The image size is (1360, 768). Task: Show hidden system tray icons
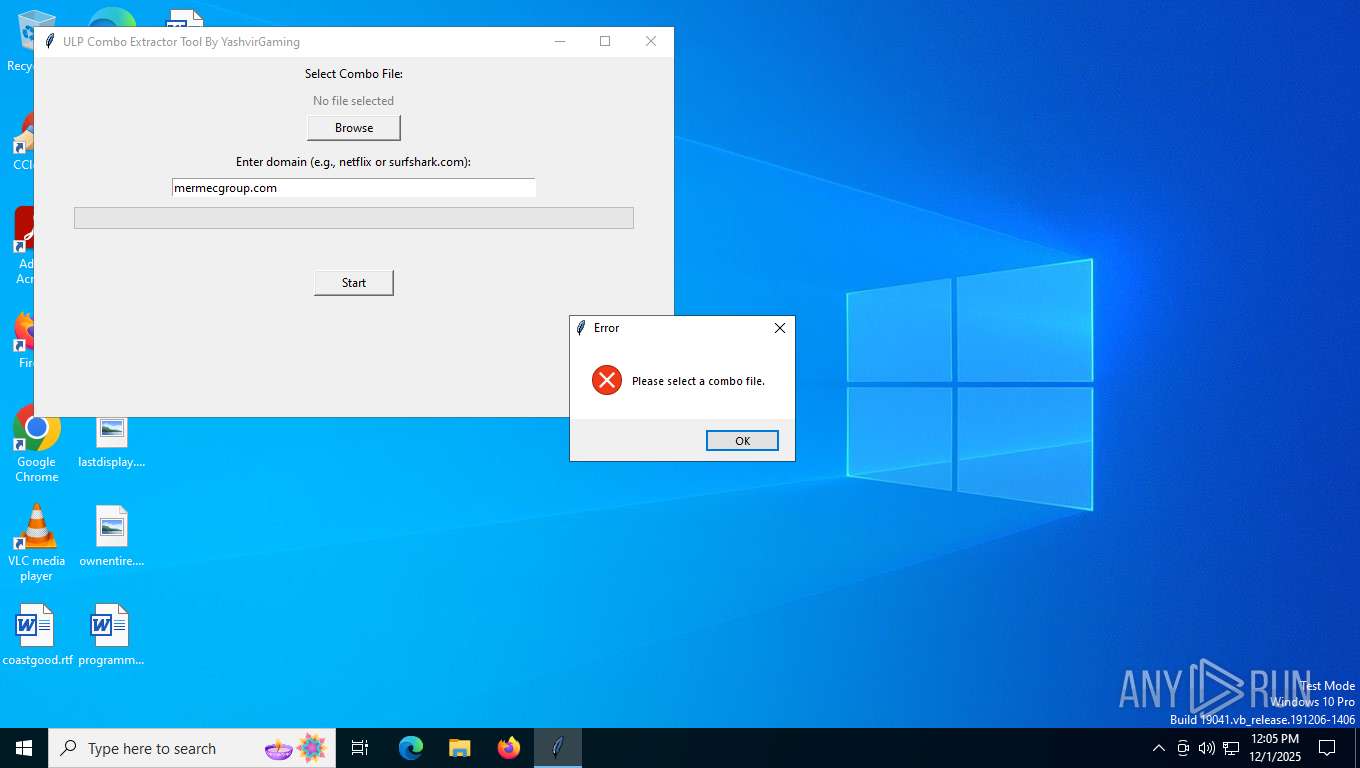click(x=1159, y=748)
